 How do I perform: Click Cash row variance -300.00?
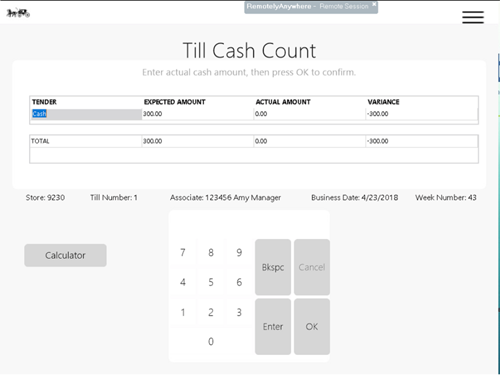point(421,114)
